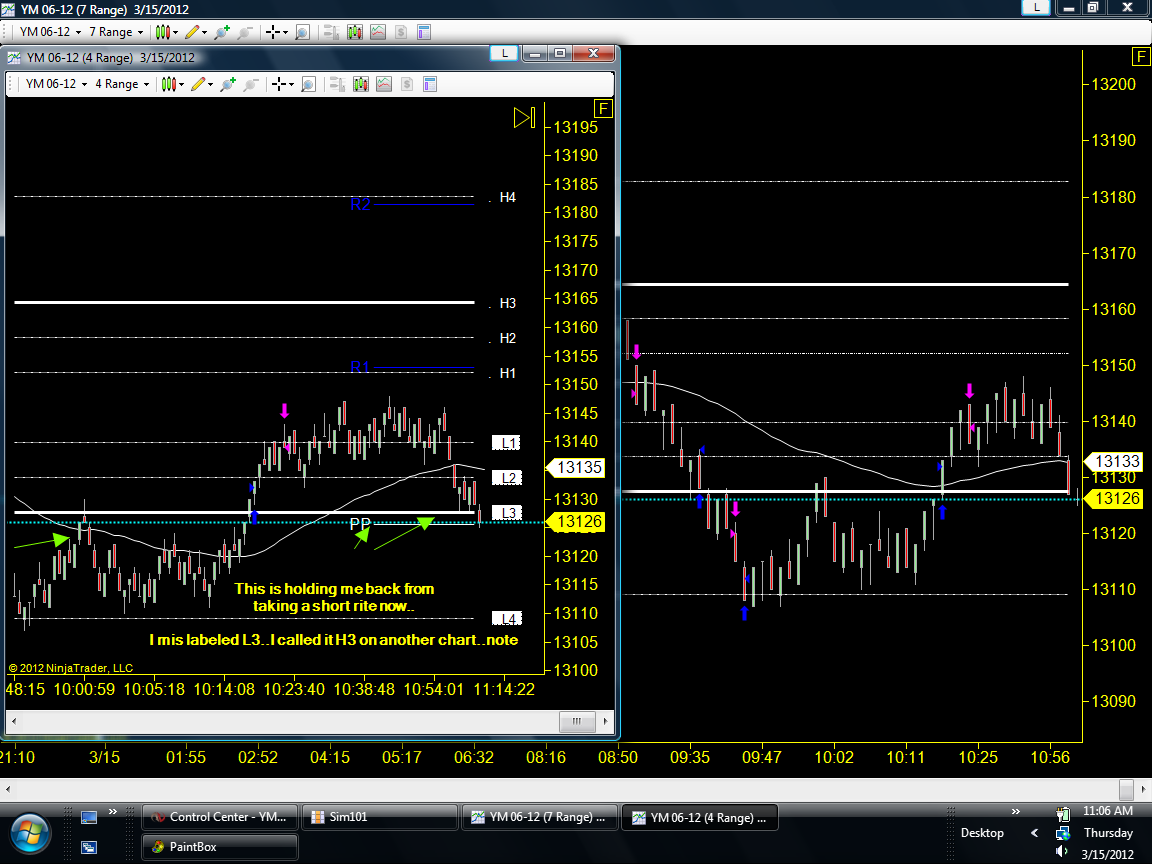Show hidden tray icons arrow
Screen dimensions: 1152x864
tap(1034, 832)
